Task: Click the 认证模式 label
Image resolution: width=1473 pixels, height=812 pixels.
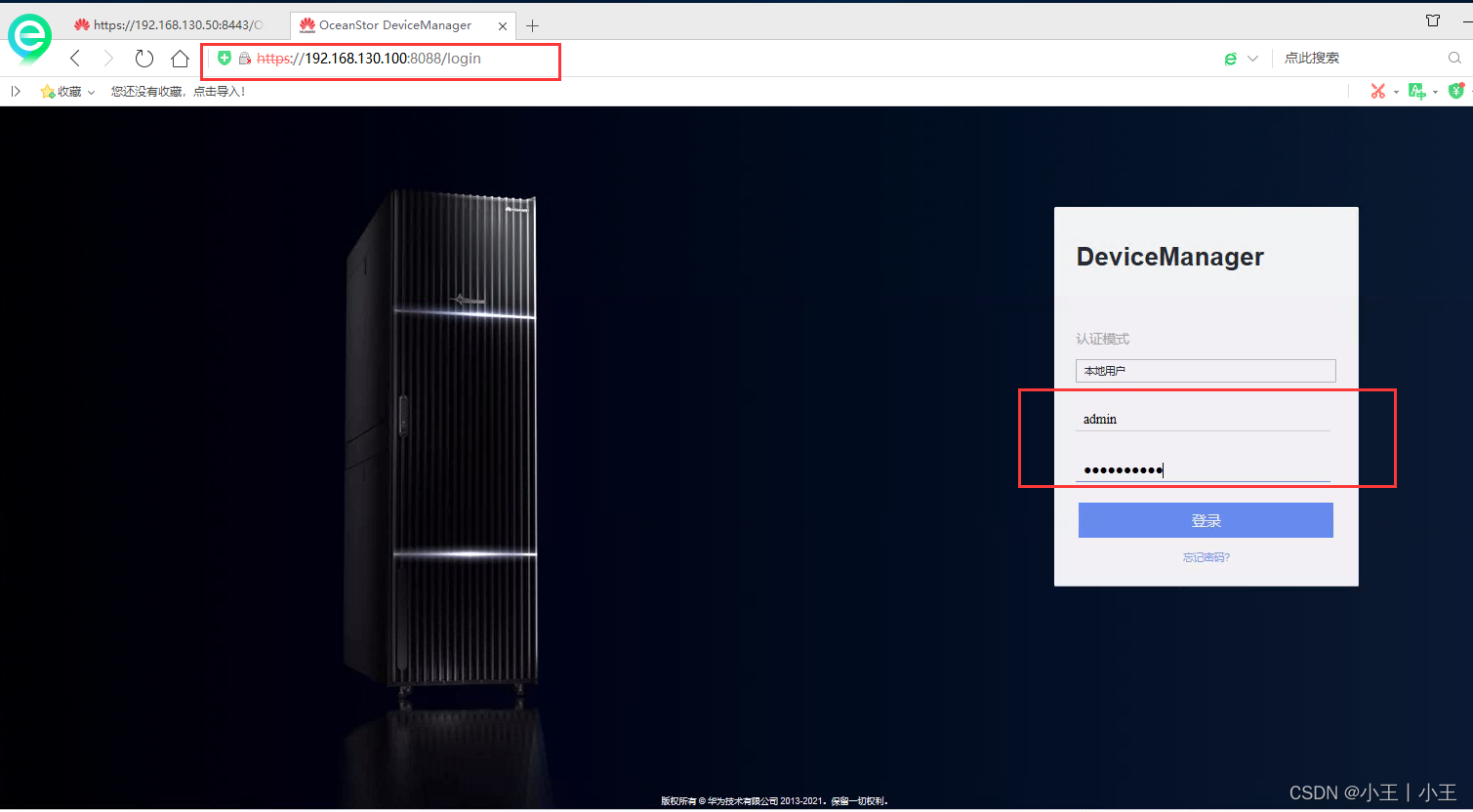Action: point(1102,339)
